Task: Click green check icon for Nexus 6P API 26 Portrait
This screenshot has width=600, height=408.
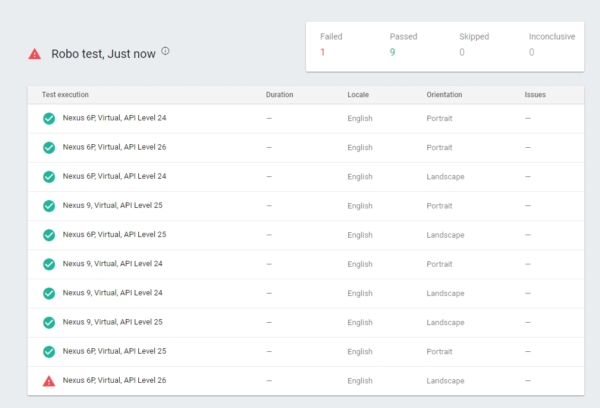Action: [x=49, y=148]
